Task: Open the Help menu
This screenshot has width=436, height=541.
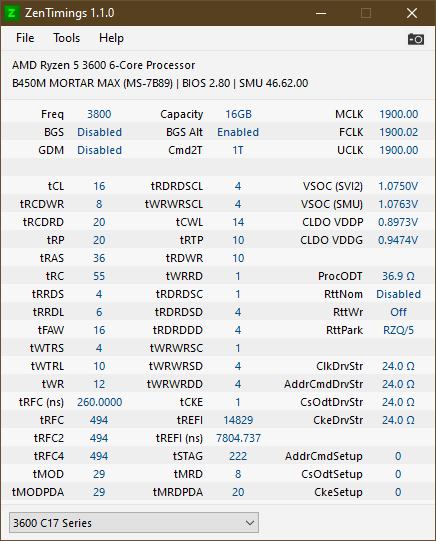Action: tap(111, 38)
